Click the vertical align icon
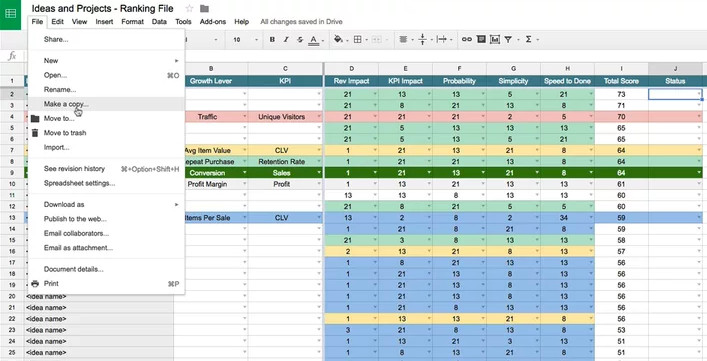 coord(422,40)
